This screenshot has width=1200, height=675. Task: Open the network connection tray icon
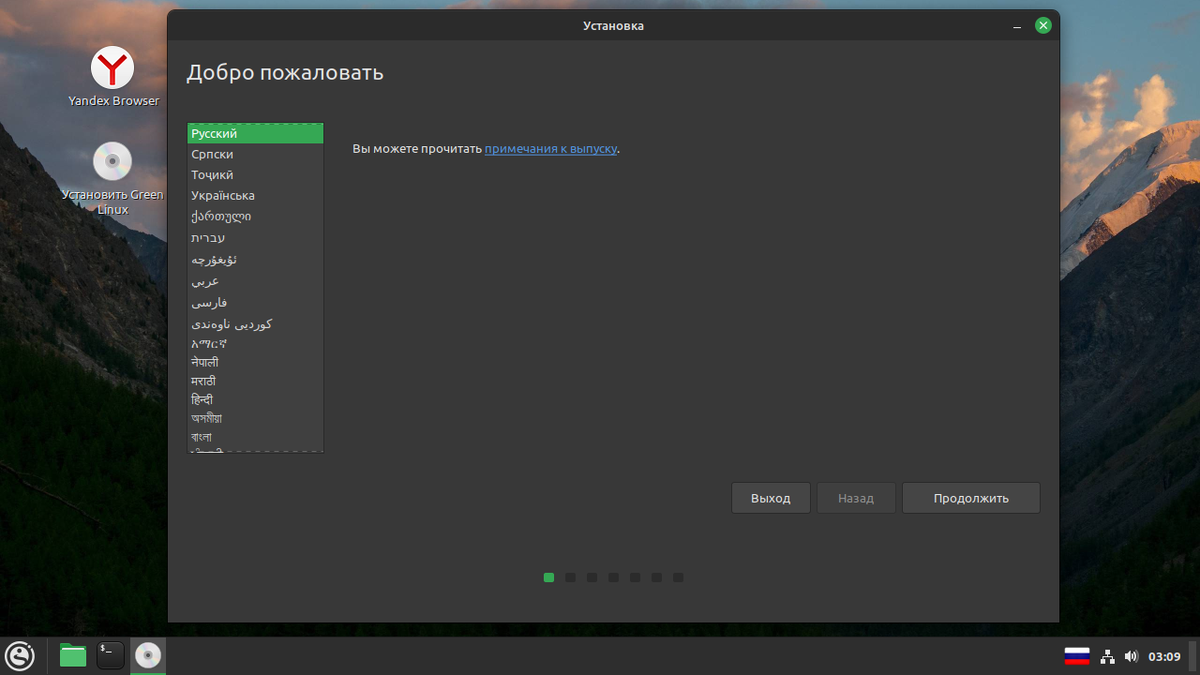pyautogui.click(x=1107, y=657)
